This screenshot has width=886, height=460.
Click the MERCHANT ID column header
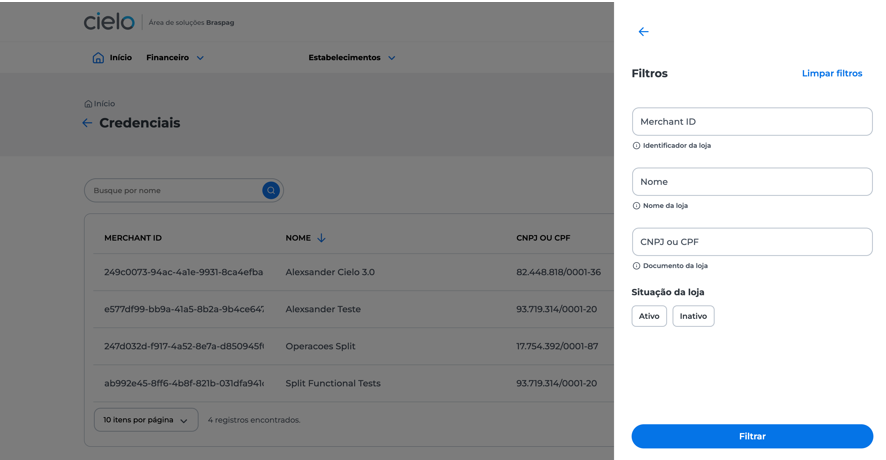(133, 238)
